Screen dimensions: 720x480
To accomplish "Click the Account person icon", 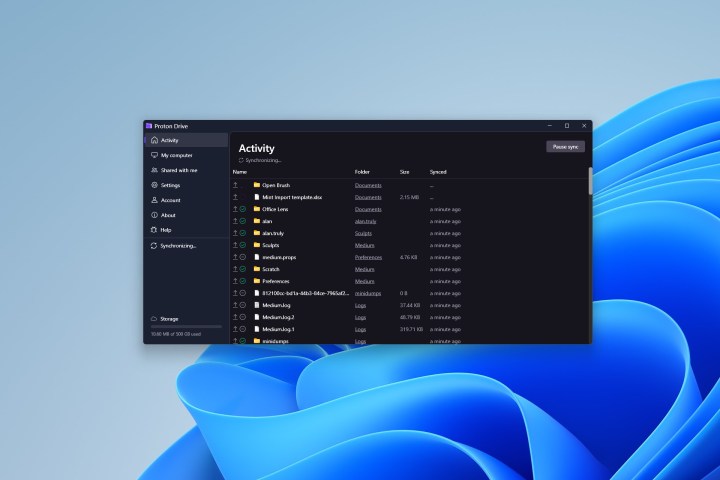I will pos(152,200).
